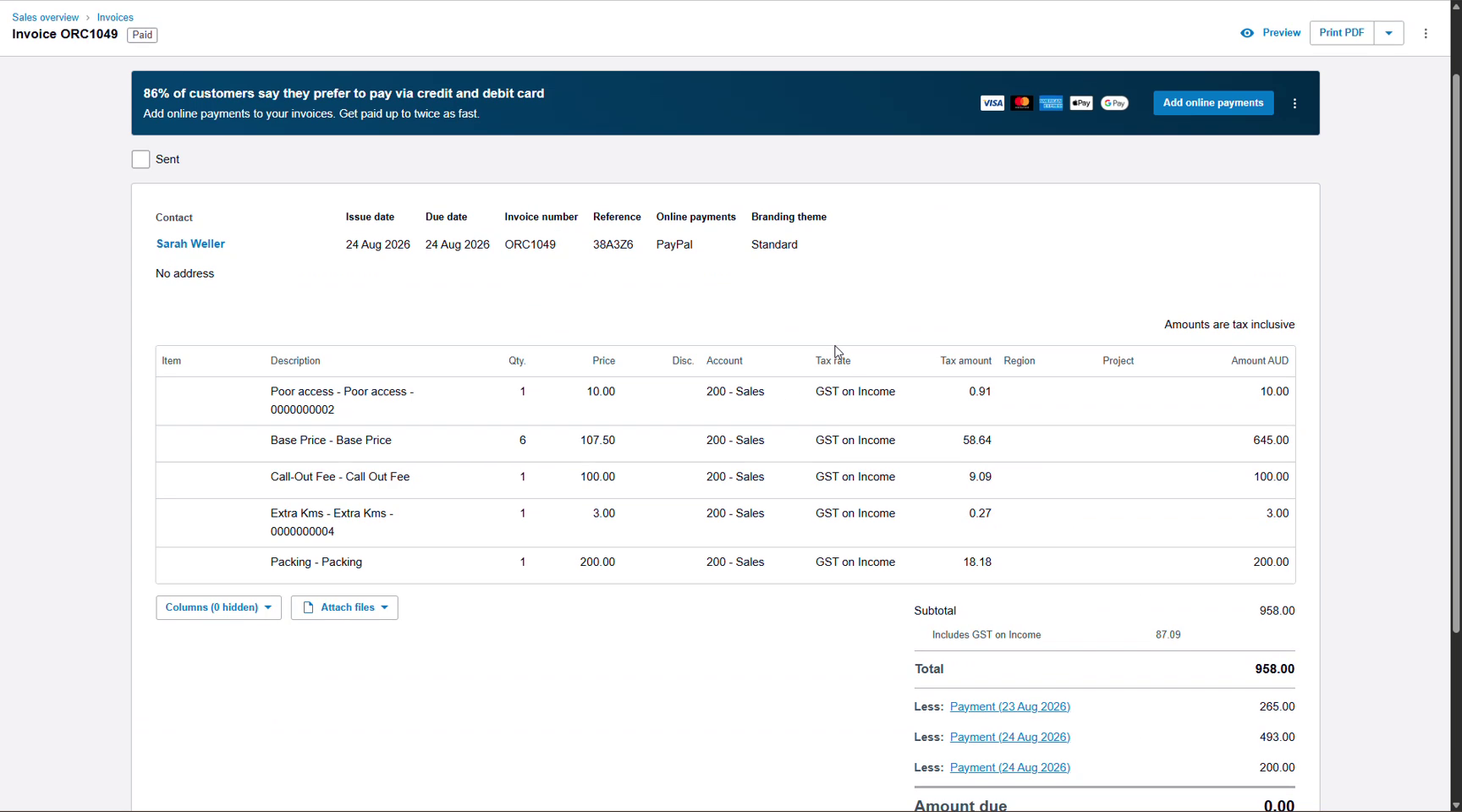Click the Visa card logo
The height and width of the screenshot is (812, 1462).
click(x=992, y=103)
